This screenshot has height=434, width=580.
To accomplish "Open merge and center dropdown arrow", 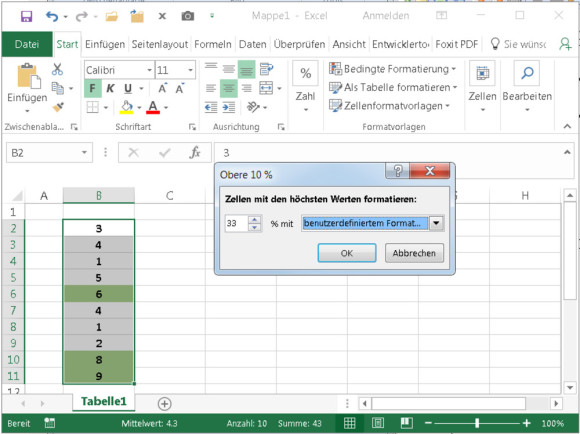I will click(279, 88).
